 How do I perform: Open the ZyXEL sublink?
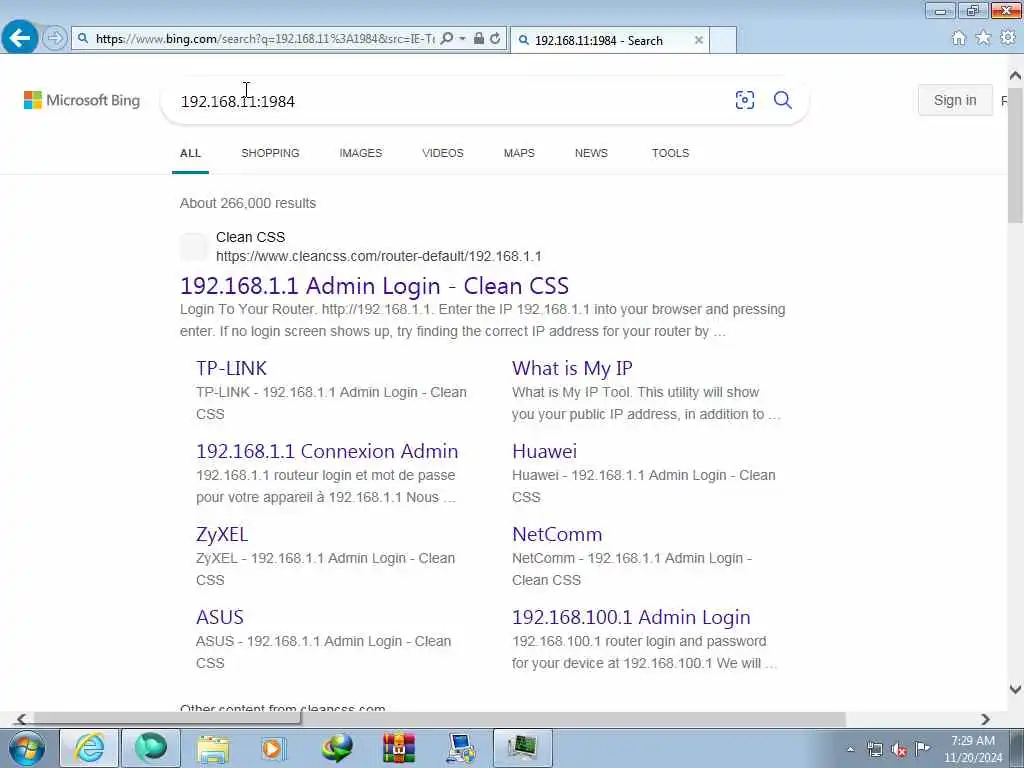222,534
